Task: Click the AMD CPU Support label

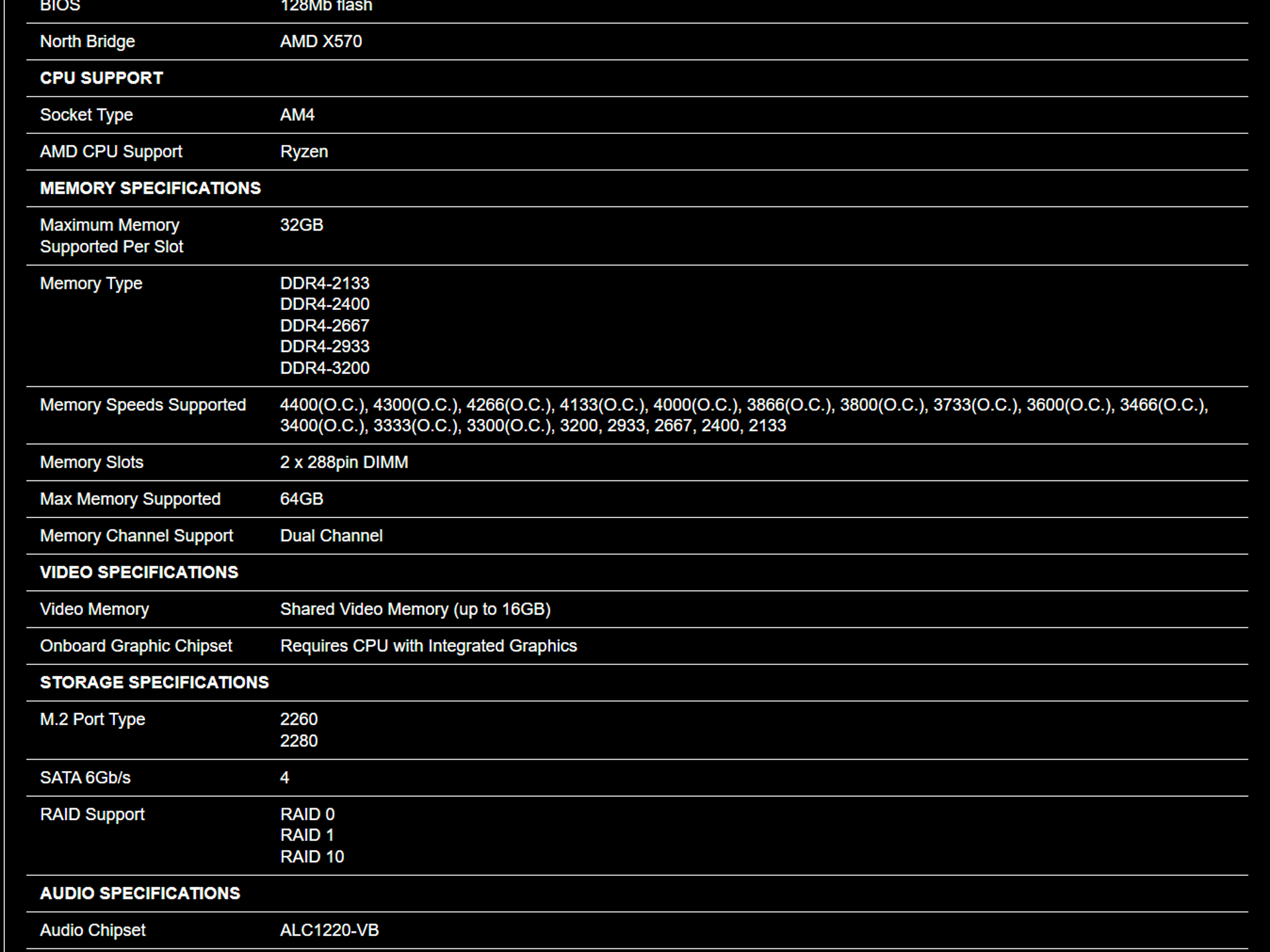Action: (112, 152)
